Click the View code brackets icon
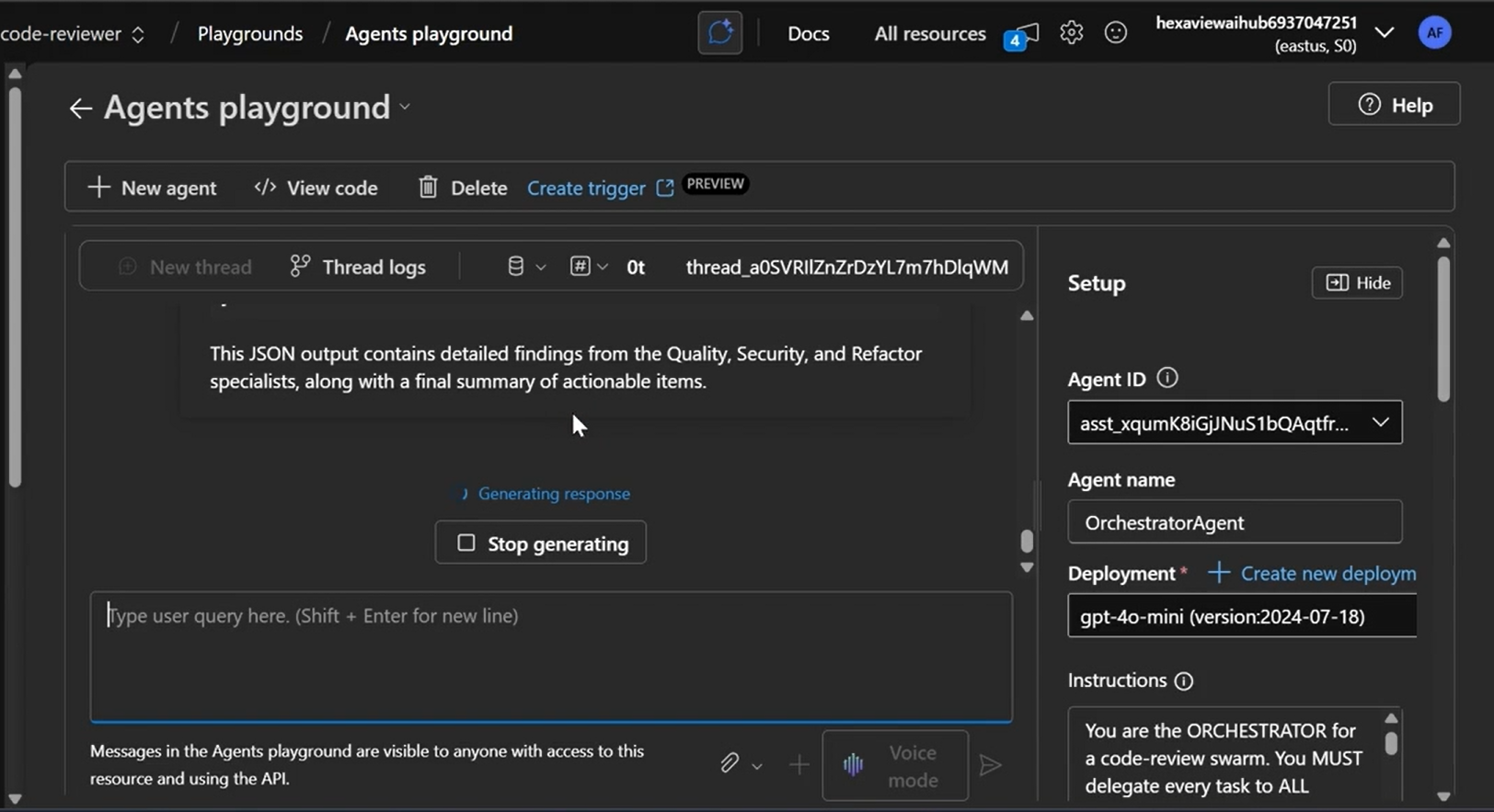 tap(265, 188)
